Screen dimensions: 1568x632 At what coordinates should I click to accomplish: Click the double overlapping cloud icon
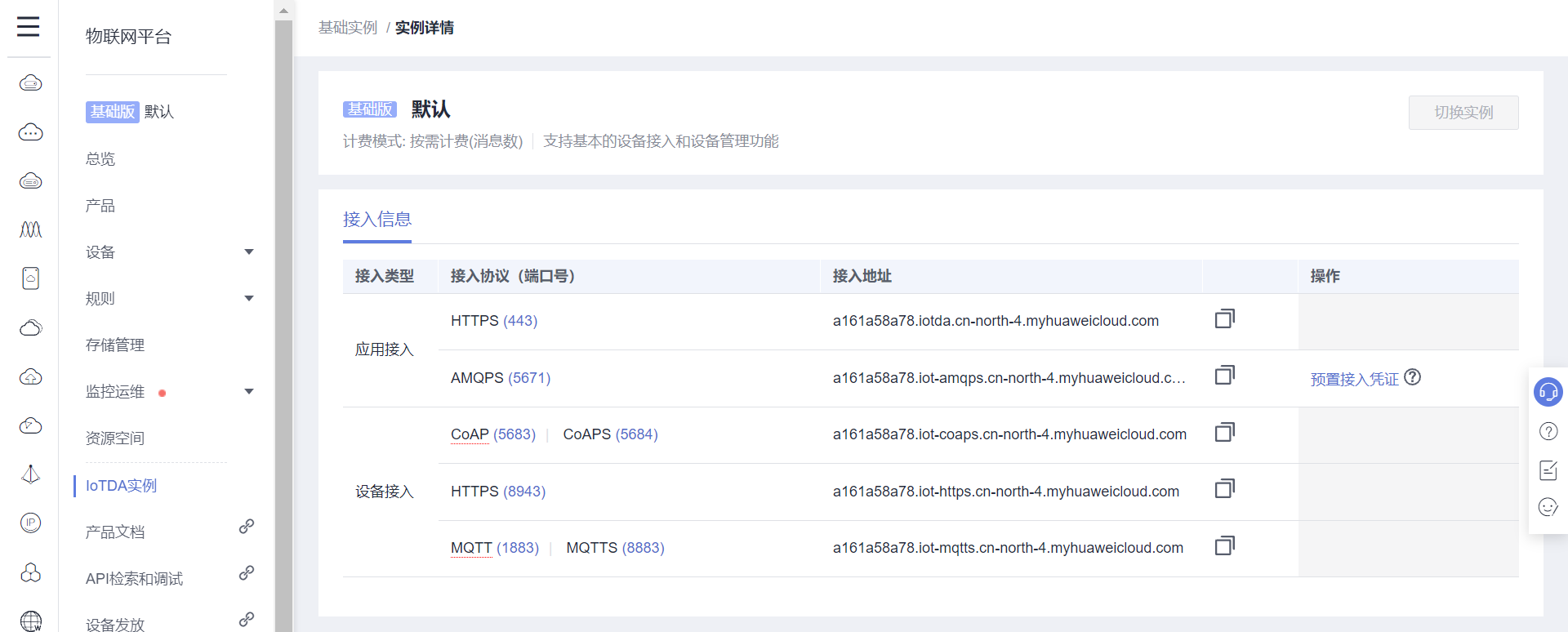tap(30, 327)
